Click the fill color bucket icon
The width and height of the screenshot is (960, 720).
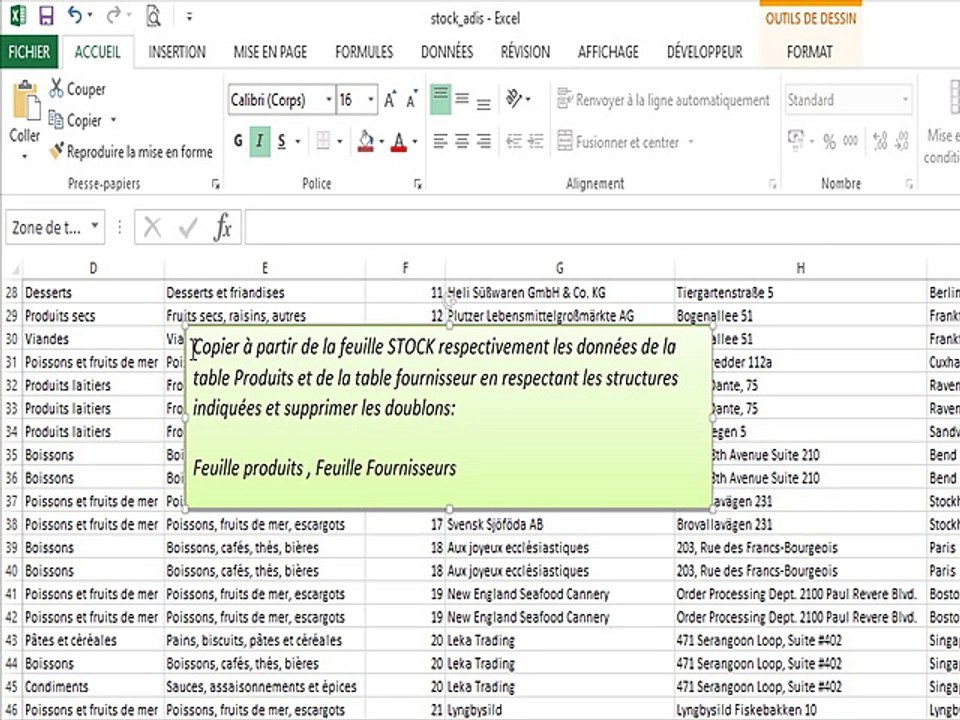click(366, 141)
